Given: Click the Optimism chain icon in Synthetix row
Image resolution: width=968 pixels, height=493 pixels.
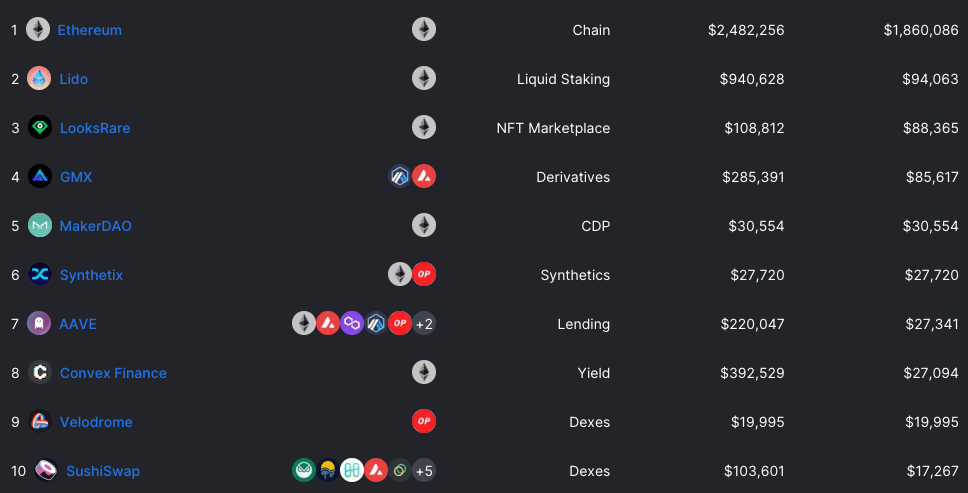Looking at the screenshot, I should [x=424, y=275].
